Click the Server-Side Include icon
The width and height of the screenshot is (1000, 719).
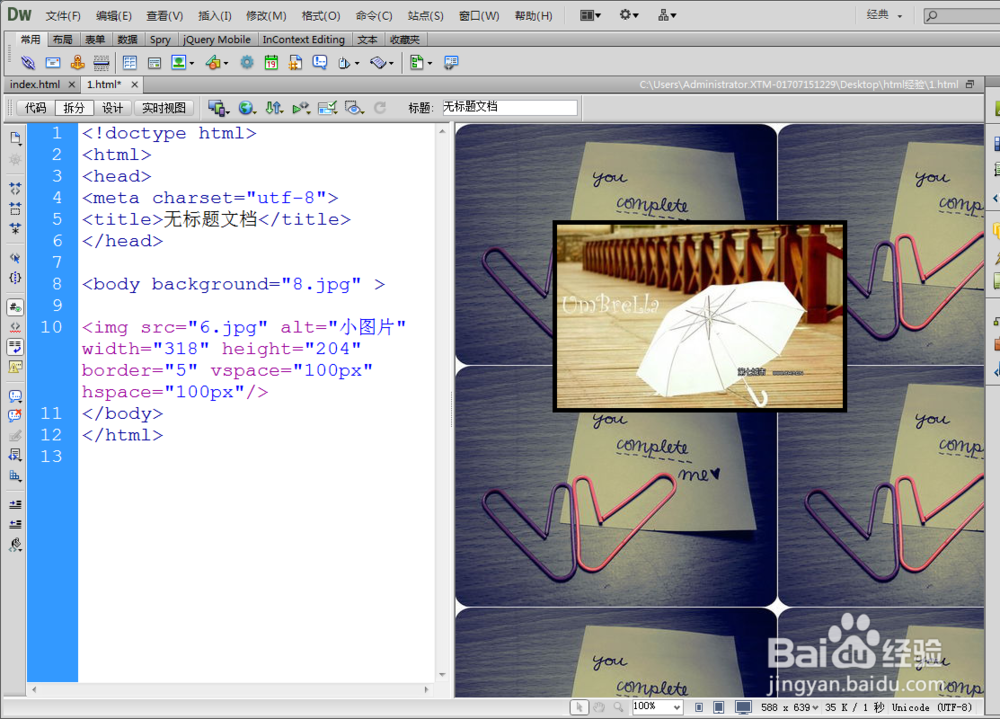(295, 63)
